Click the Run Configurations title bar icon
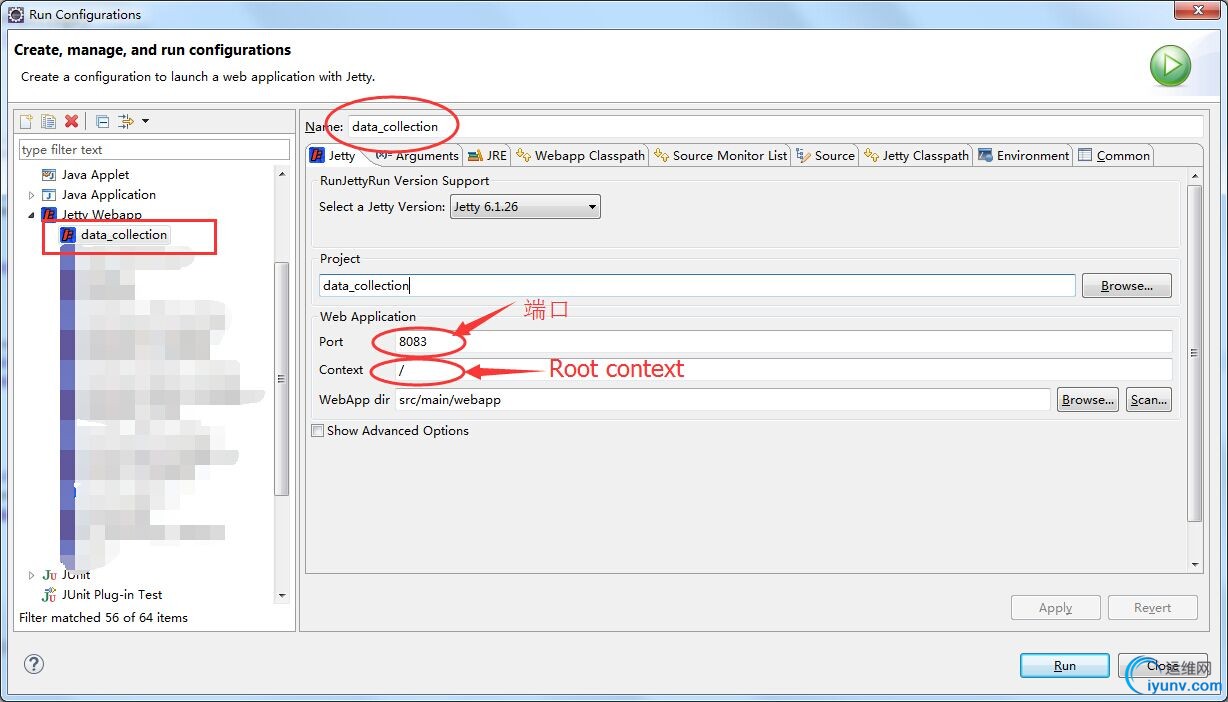 pyautogui.click(x=16, y=15)
